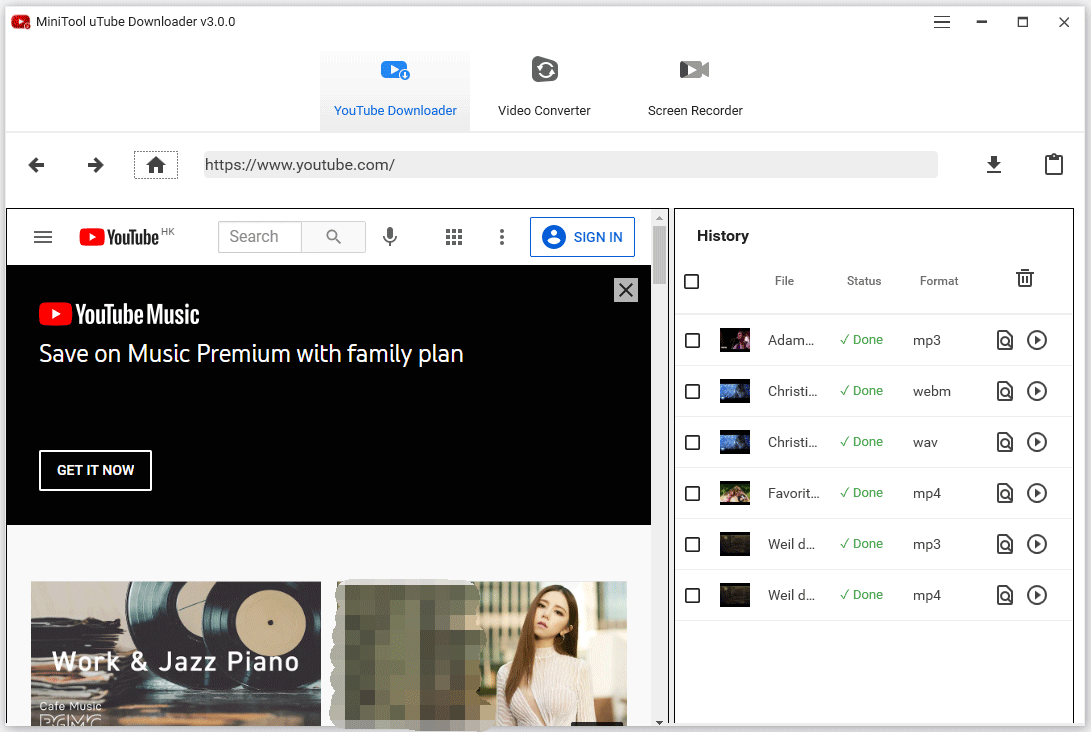Viewport: 1091px width, 732px height.
Task: Play the Weil d mp4 file
Action: click(x=1037, y=595)
